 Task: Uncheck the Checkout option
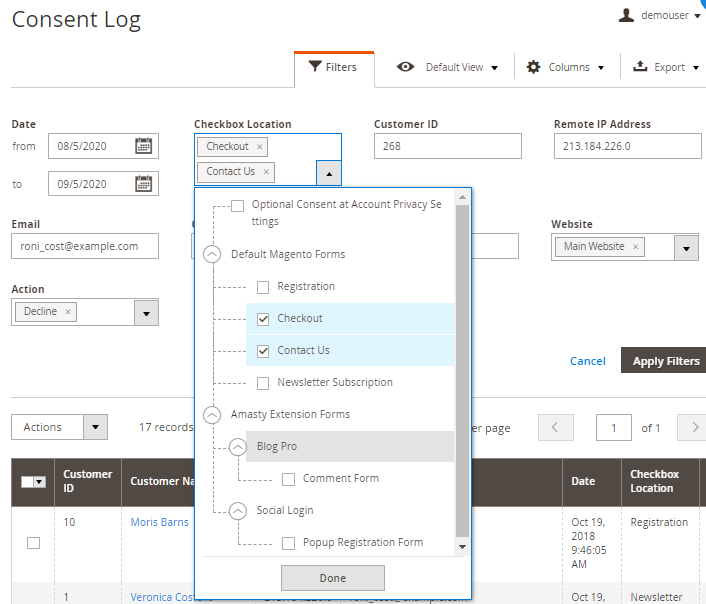tap(263, 319)
